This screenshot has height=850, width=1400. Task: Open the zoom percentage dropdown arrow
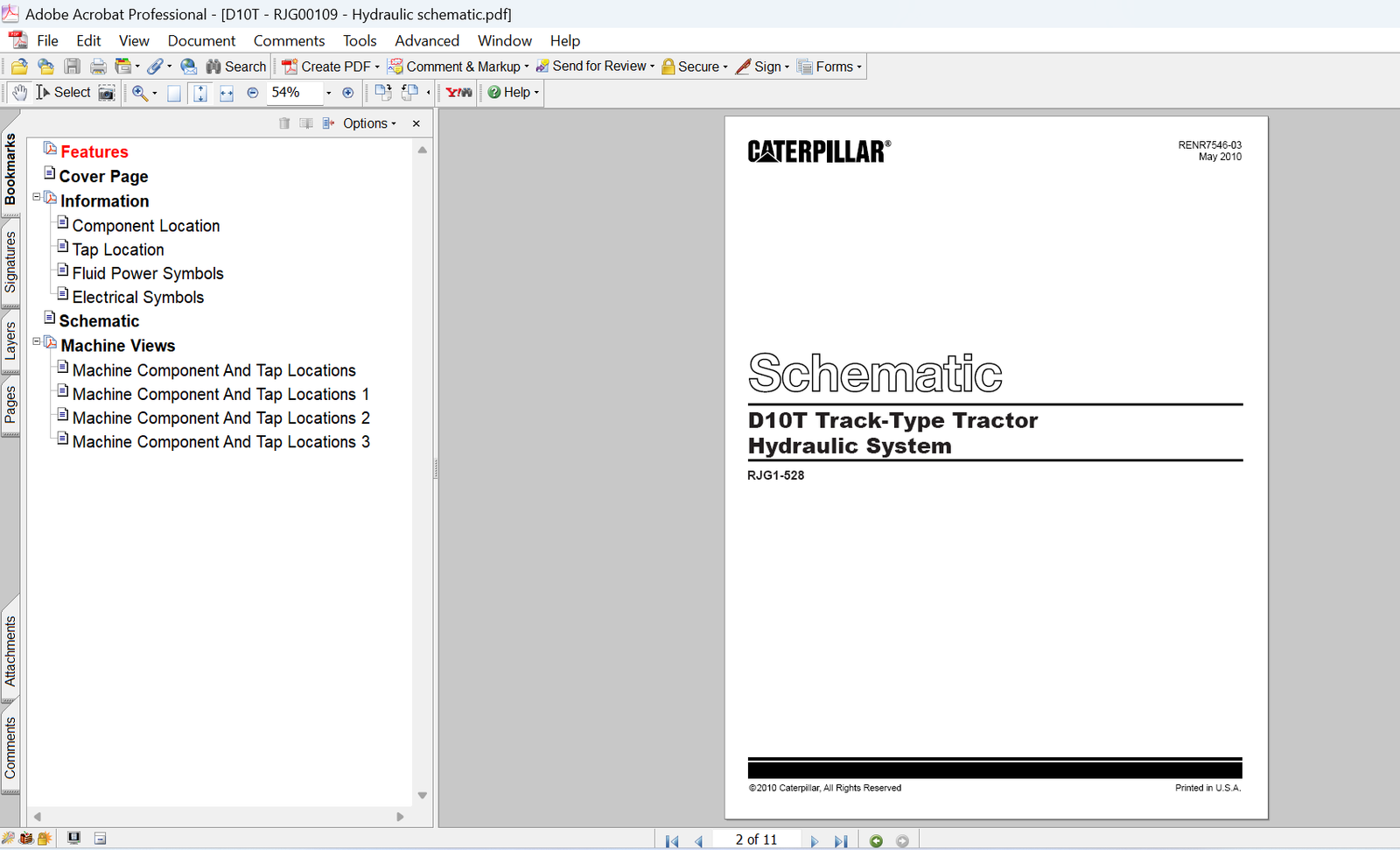(329, 93)
